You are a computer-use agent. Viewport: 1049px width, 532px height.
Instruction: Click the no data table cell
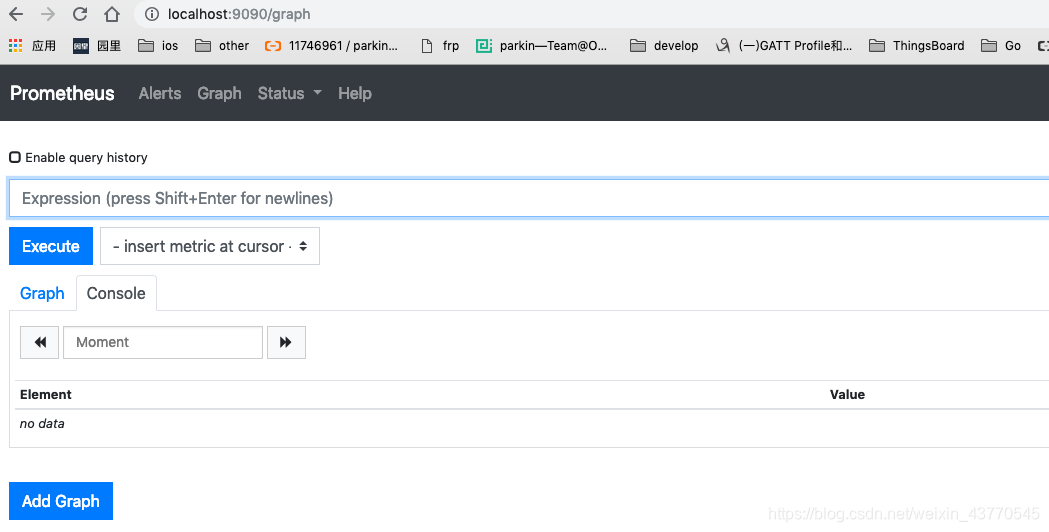[42, 424]
